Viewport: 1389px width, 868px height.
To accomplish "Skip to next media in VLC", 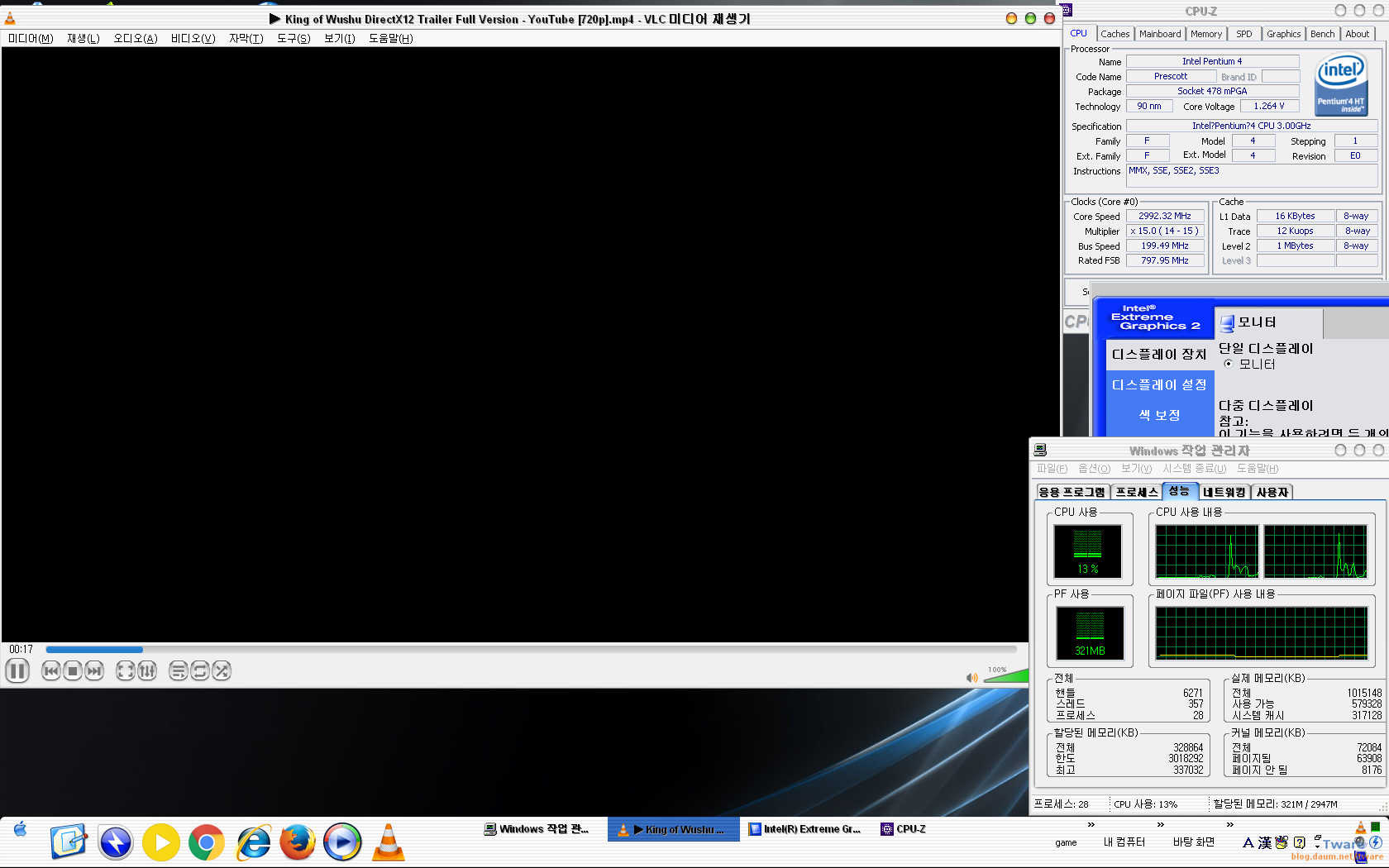I will click(x=95, y=671).
